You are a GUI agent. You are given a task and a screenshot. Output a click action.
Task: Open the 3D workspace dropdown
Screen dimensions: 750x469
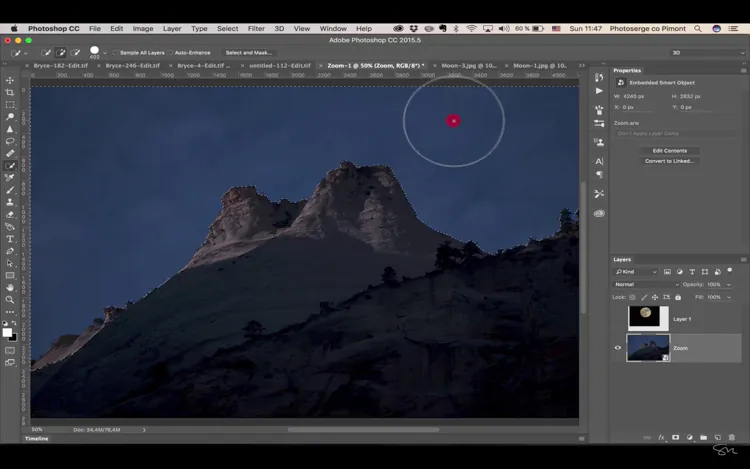click(708, 53)
